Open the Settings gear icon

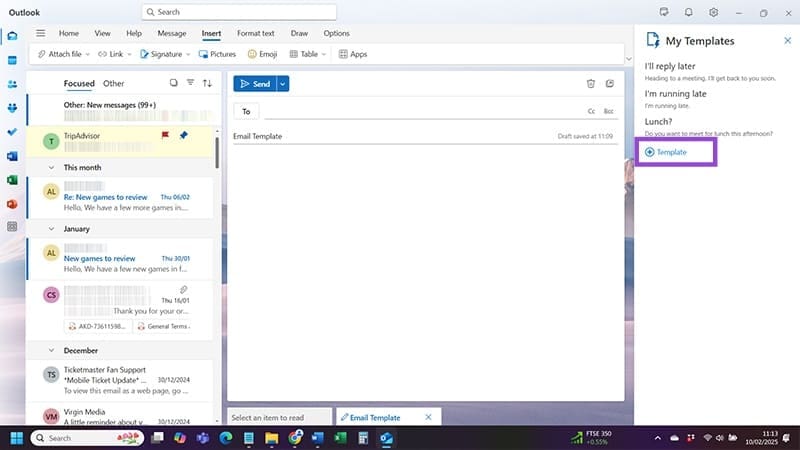click(x=713, y=12)
